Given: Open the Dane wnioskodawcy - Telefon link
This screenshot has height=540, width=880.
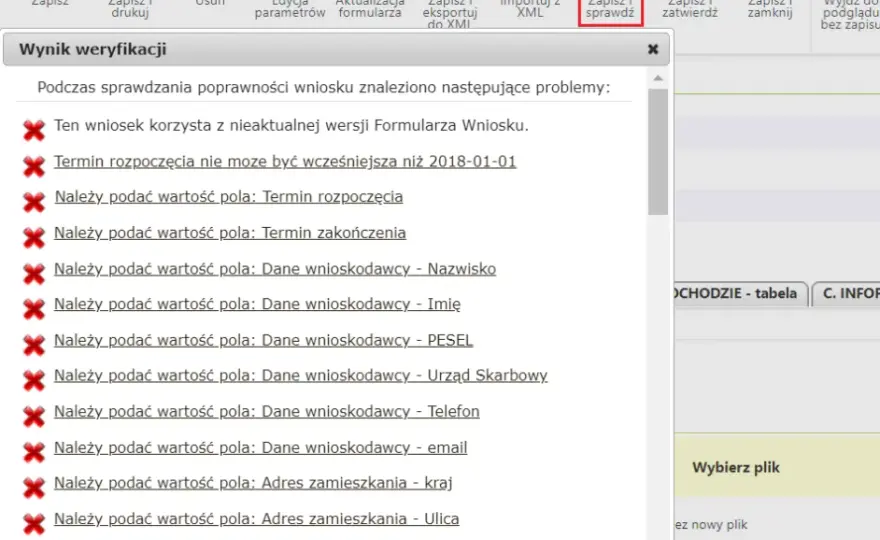Looking at the screenshot, I should 267,411.
